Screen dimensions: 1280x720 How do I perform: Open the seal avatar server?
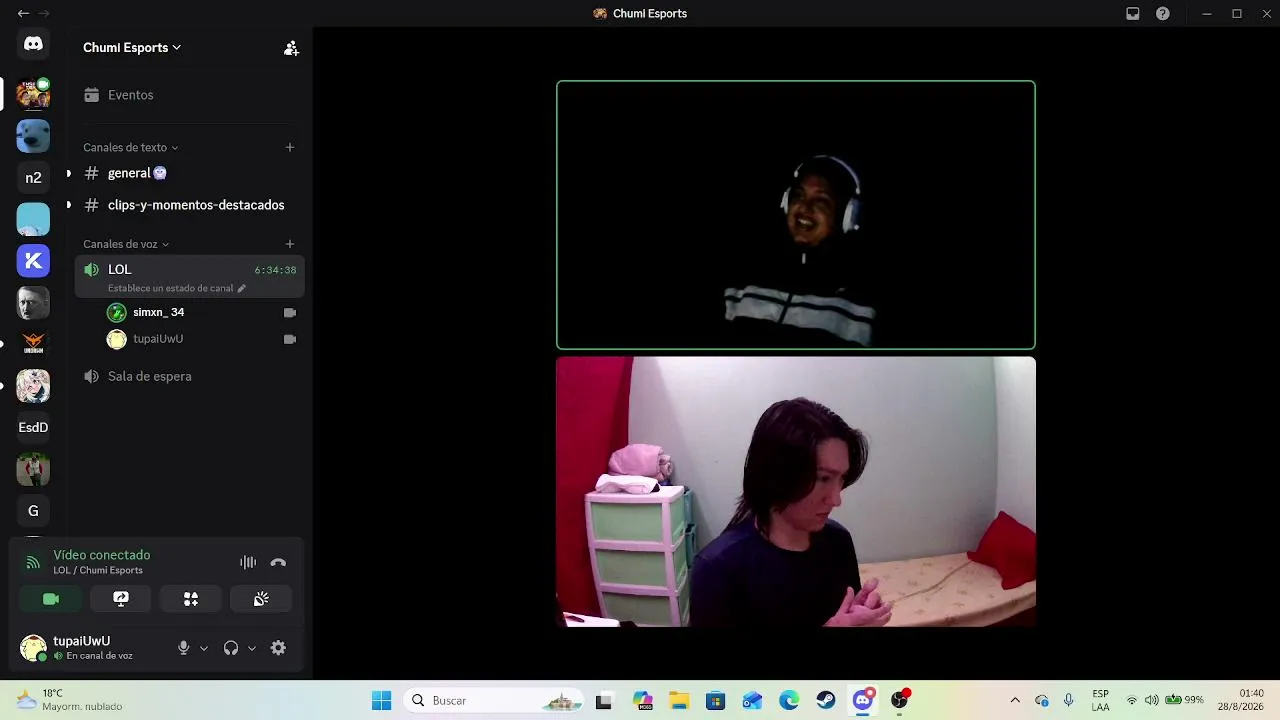[33, 136]
